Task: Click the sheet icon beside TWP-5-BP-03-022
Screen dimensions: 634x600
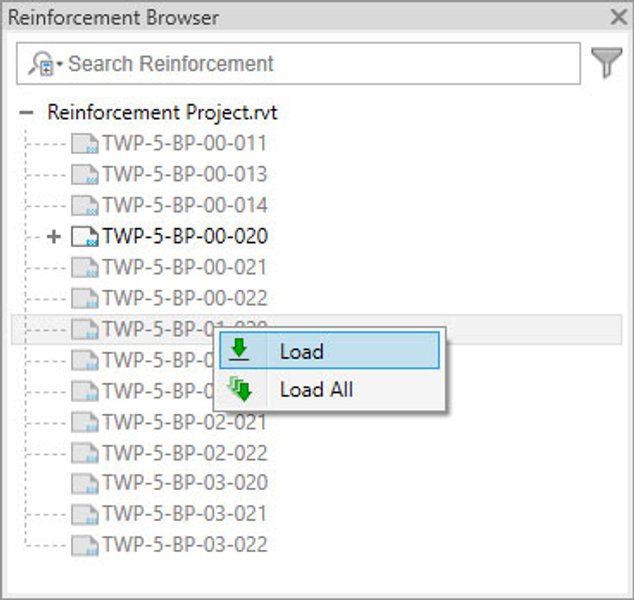Action: point(85,546)
